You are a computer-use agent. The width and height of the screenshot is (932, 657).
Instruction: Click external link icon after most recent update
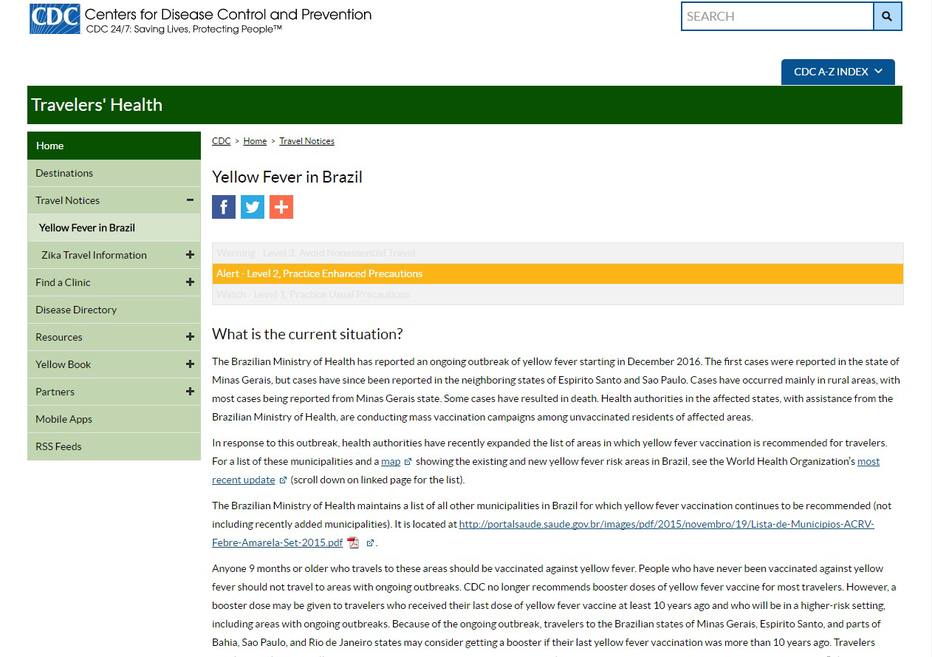[283, 480]
